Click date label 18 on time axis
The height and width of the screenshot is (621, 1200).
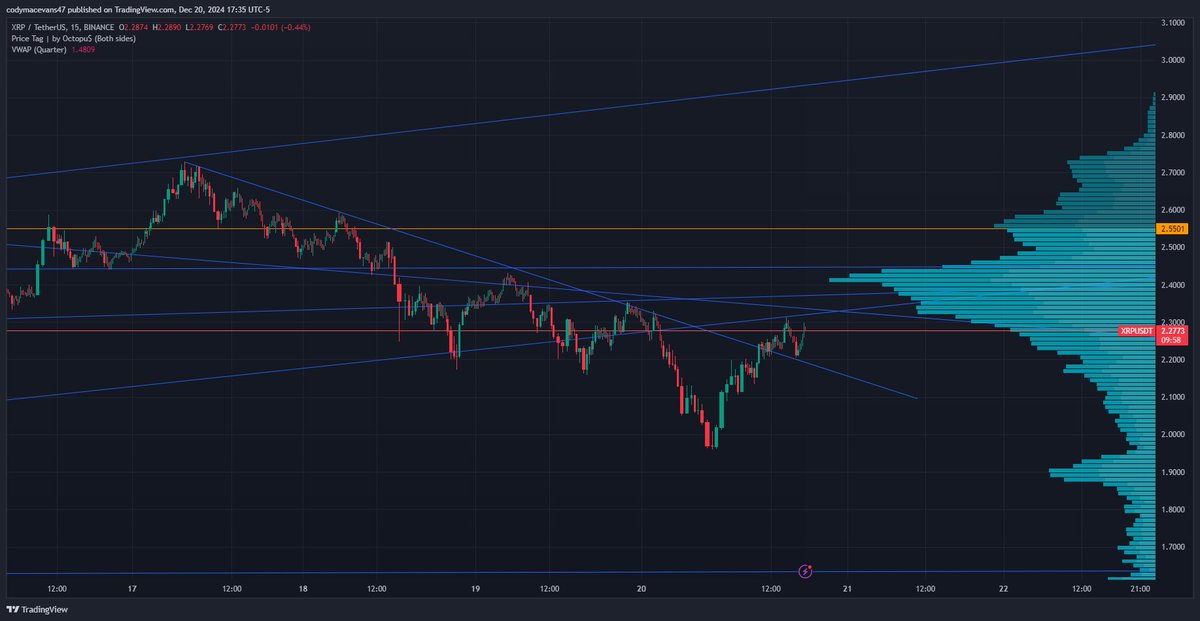tap(304, 589)
